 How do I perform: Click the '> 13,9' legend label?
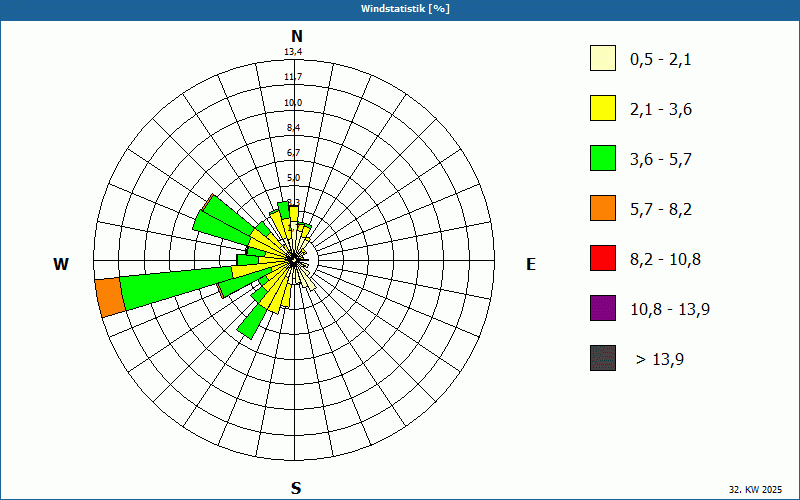[660, 360]
